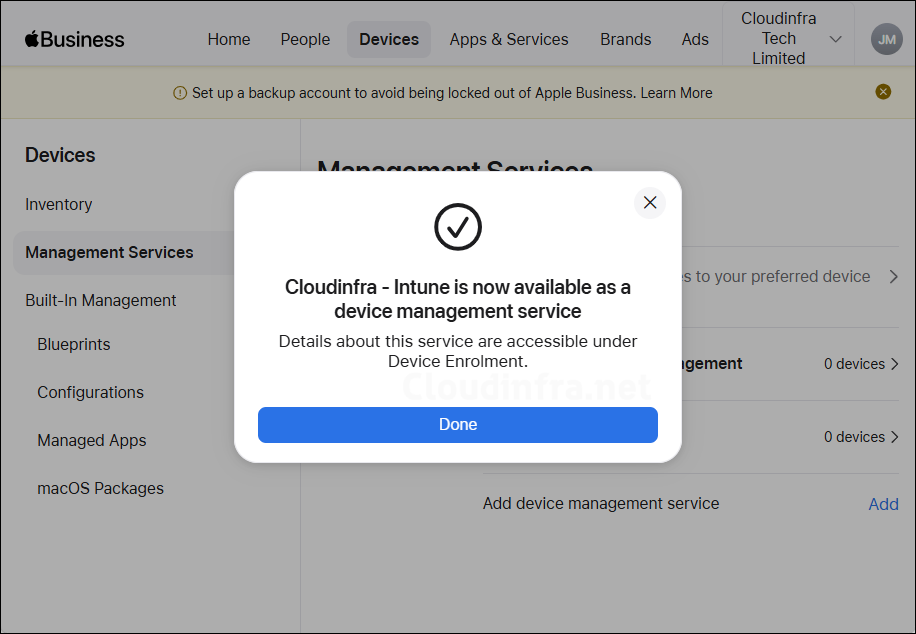
Task: Click 'Details about this service' description text
Action: pyautogui.click(x=458, y=351)
